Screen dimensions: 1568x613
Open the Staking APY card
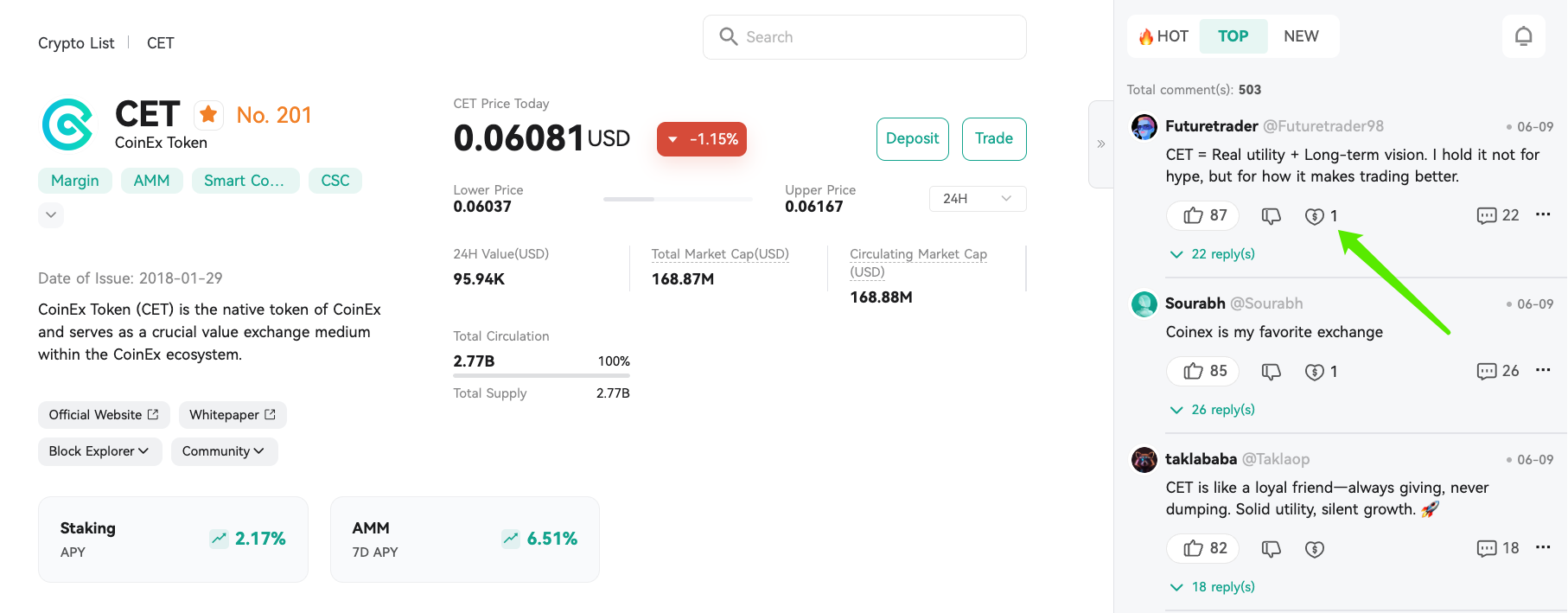[173, 540]
